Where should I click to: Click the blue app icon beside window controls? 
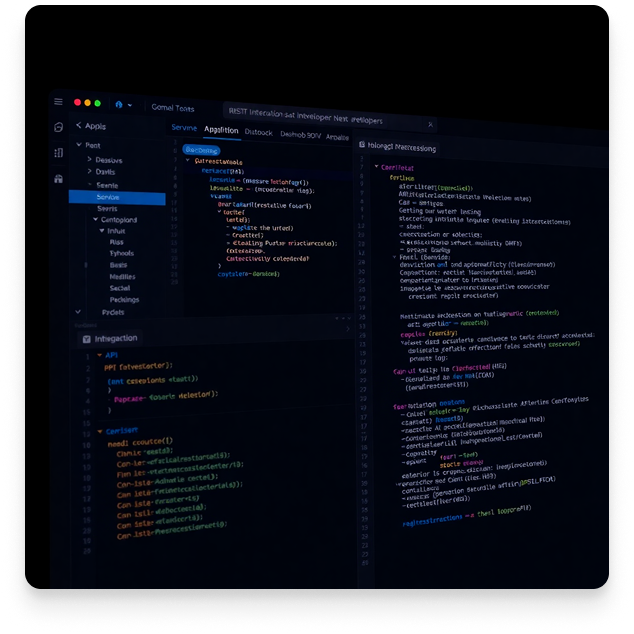[x=120, y=103]
